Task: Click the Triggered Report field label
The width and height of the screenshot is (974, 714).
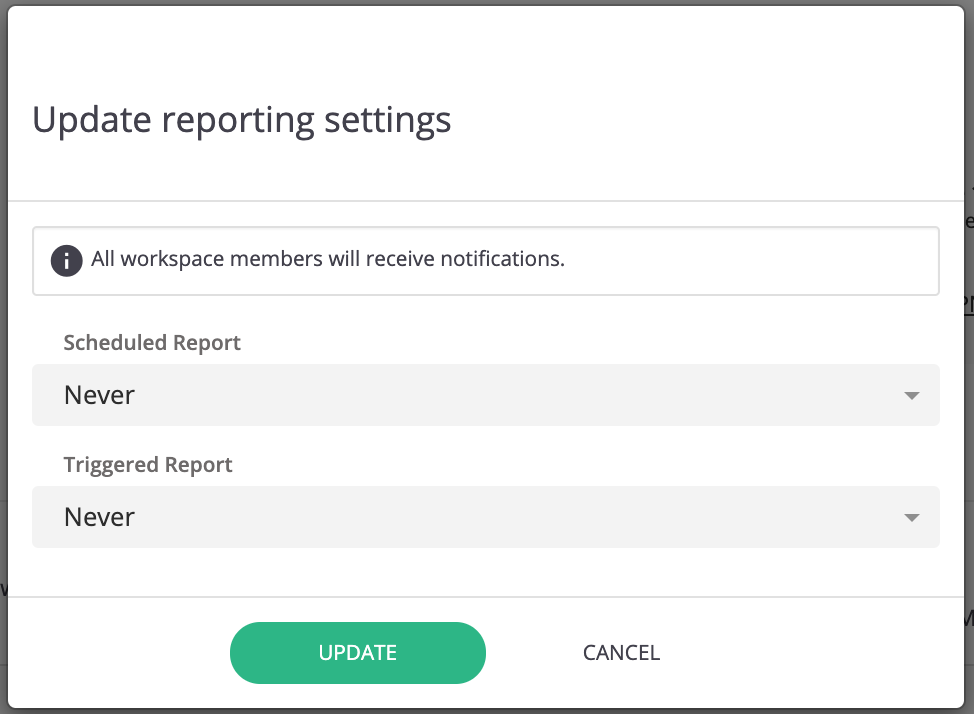Action: [148, 465]
